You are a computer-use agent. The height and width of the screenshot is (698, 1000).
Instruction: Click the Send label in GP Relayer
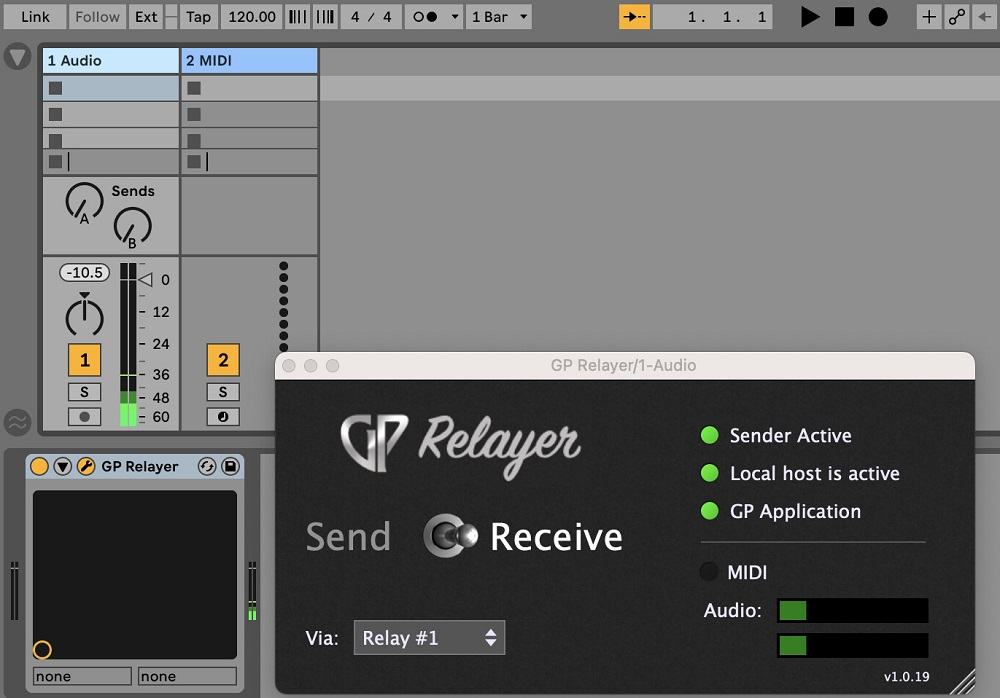coord(348,537)
